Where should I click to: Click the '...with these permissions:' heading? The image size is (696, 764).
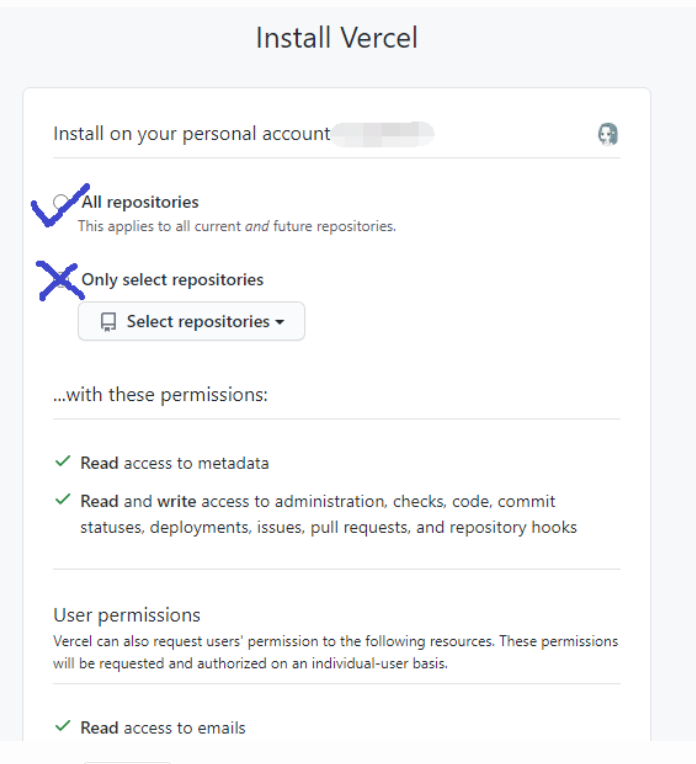[160, 395]
